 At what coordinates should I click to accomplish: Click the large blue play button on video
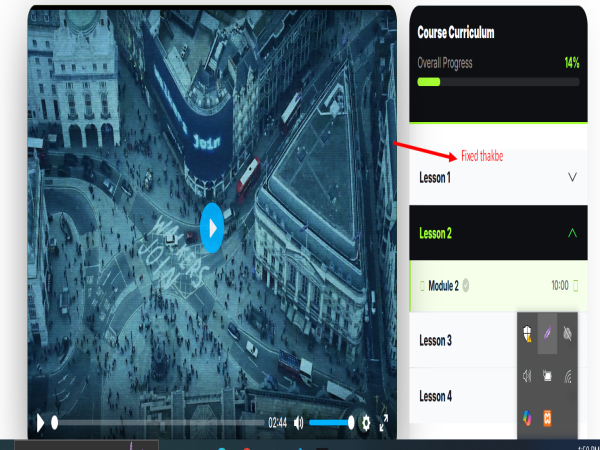(x=212, y=228)
